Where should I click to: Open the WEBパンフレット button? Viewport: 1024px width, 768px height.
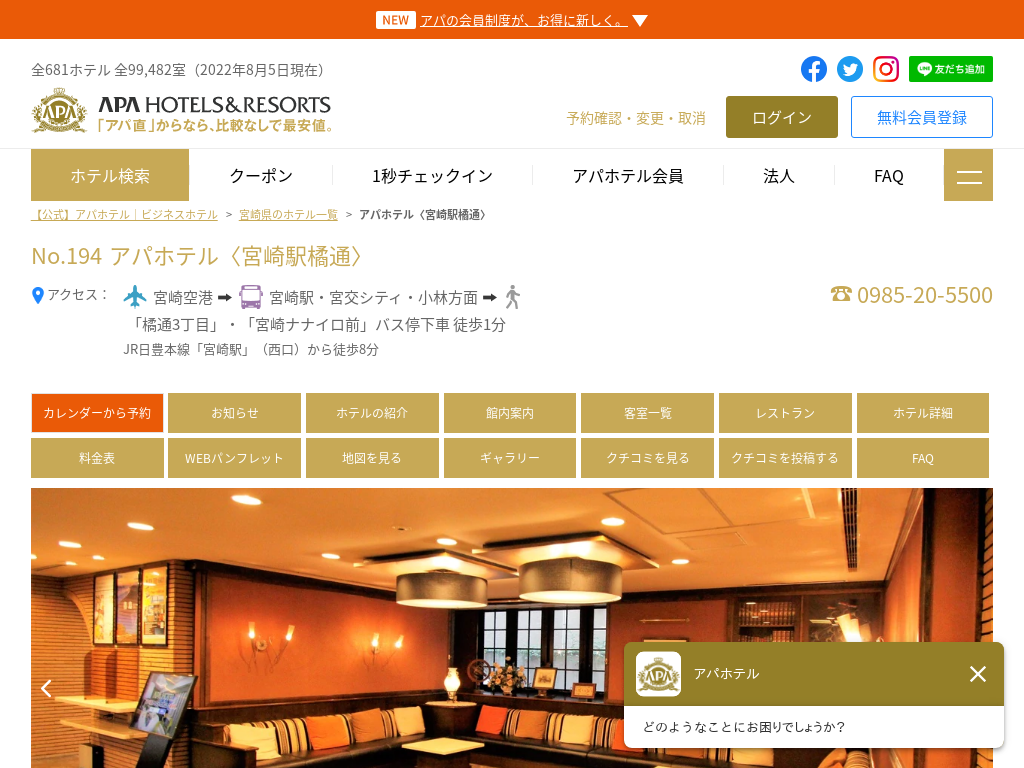234,458
